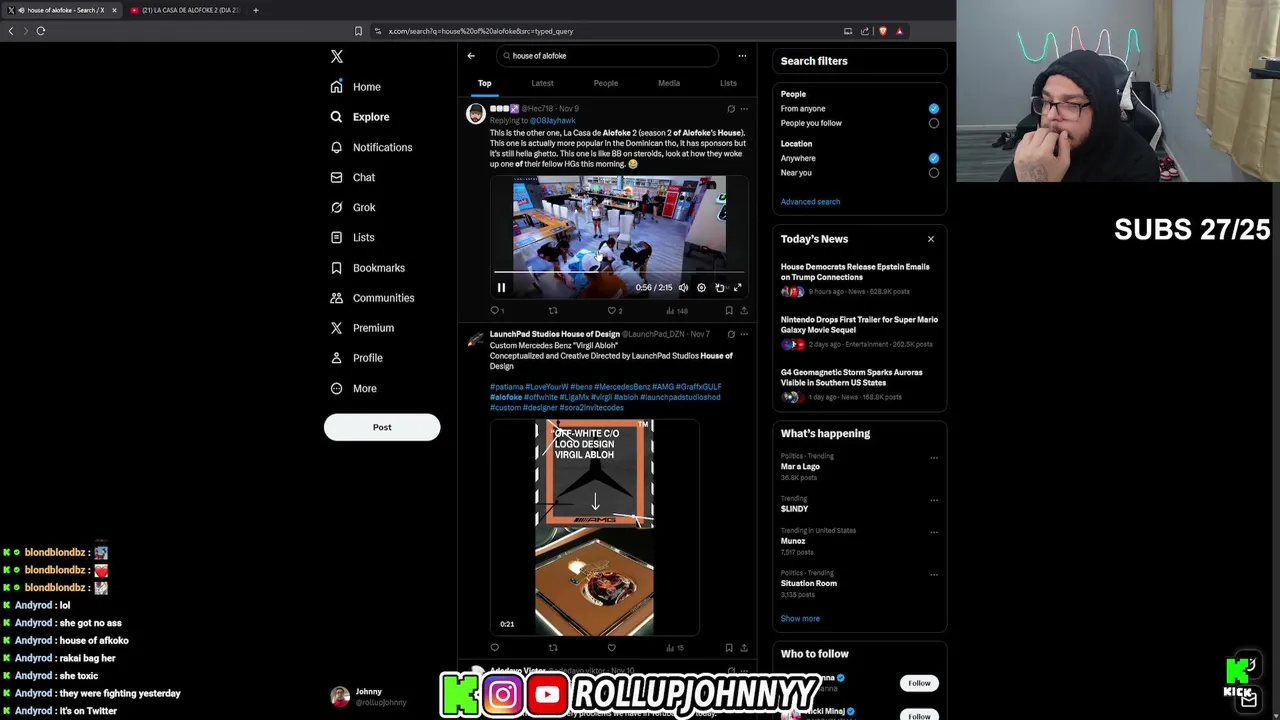Open Explore in the sidebar
The width and height of the screenshot is (1280, 720).
[360, 117]
